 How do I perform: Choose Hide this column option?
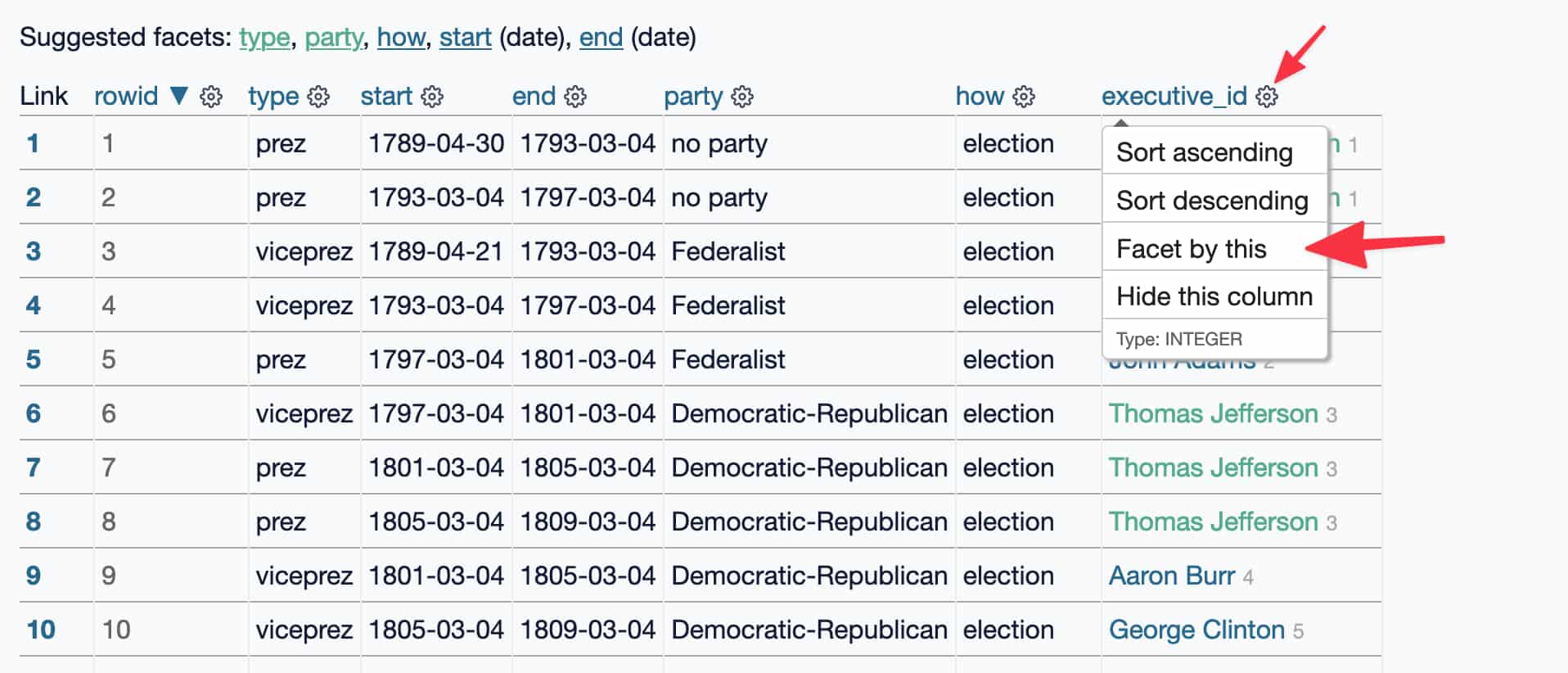point(1214,296)
